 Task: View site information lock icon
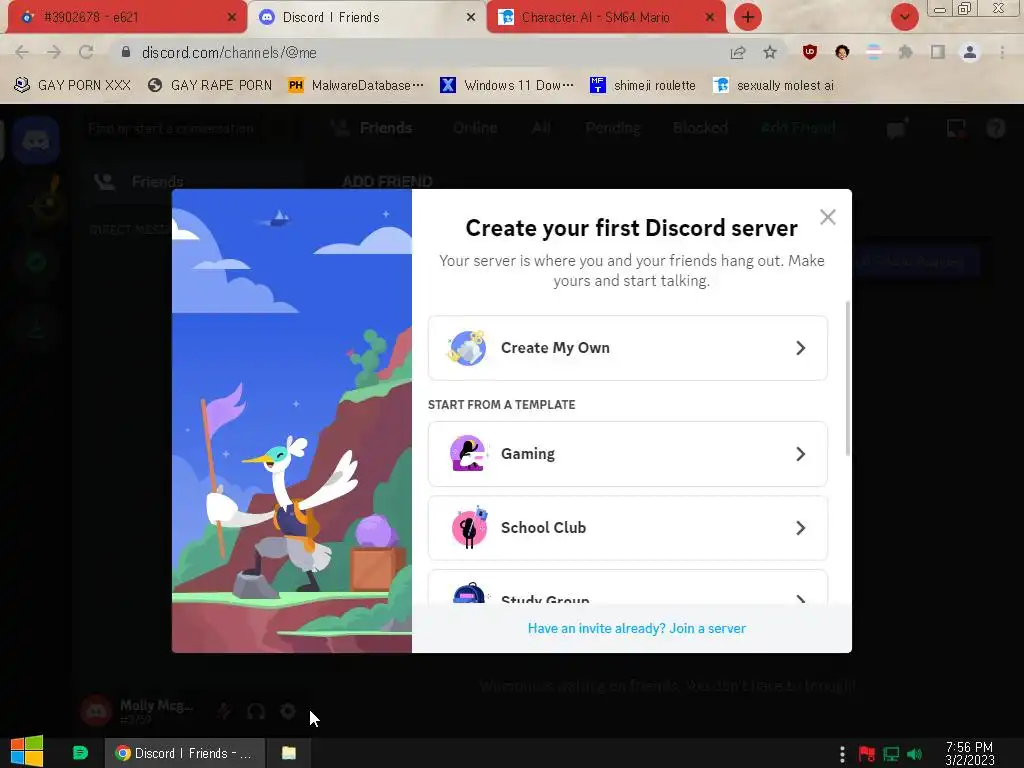click(126, 52)
